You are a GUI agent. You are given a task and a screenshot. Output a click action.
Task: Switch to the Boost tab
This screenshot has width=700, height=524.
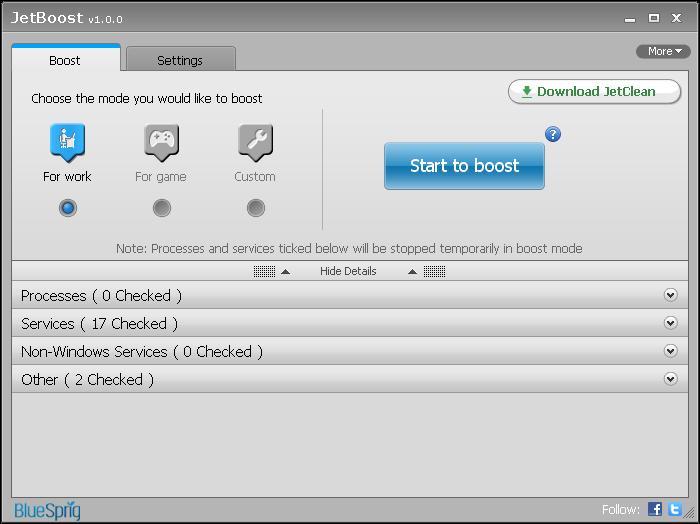pos(66,58)
